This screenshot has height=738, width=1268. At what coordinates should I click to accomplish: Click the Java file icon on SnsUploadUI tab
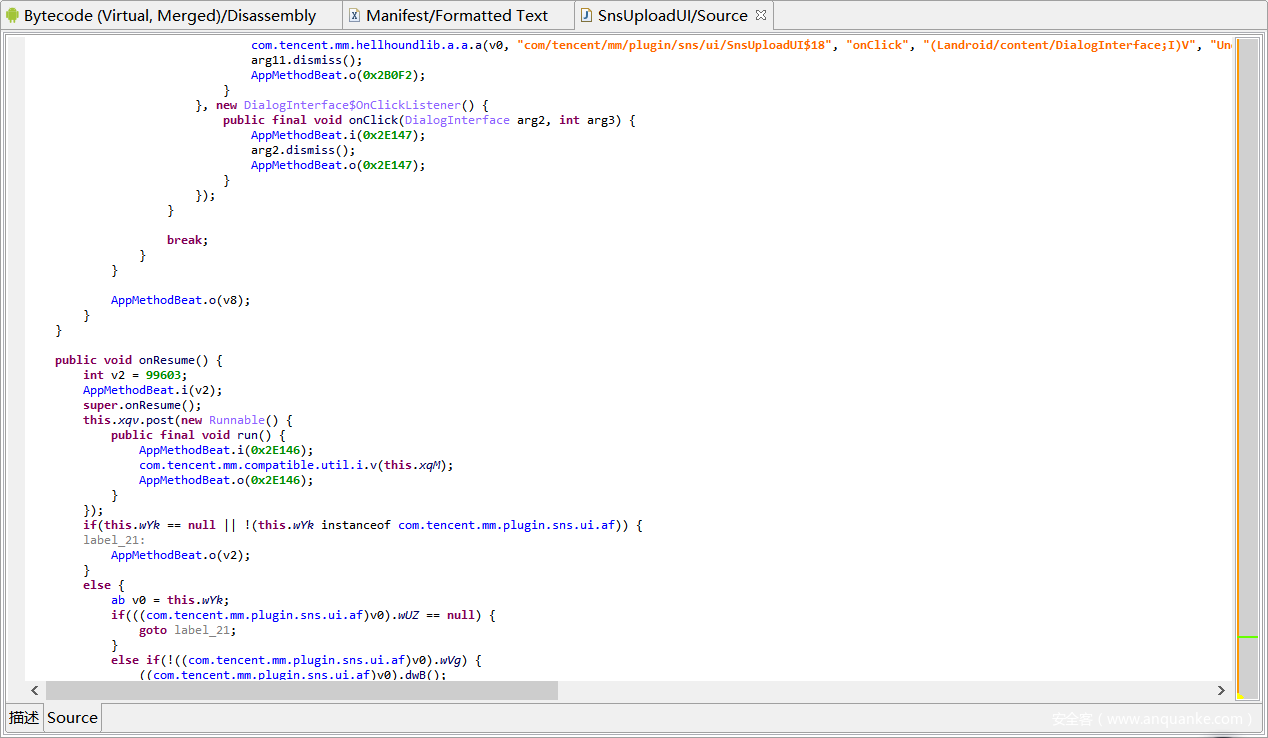pyautogui.click(x=586, y=15)
